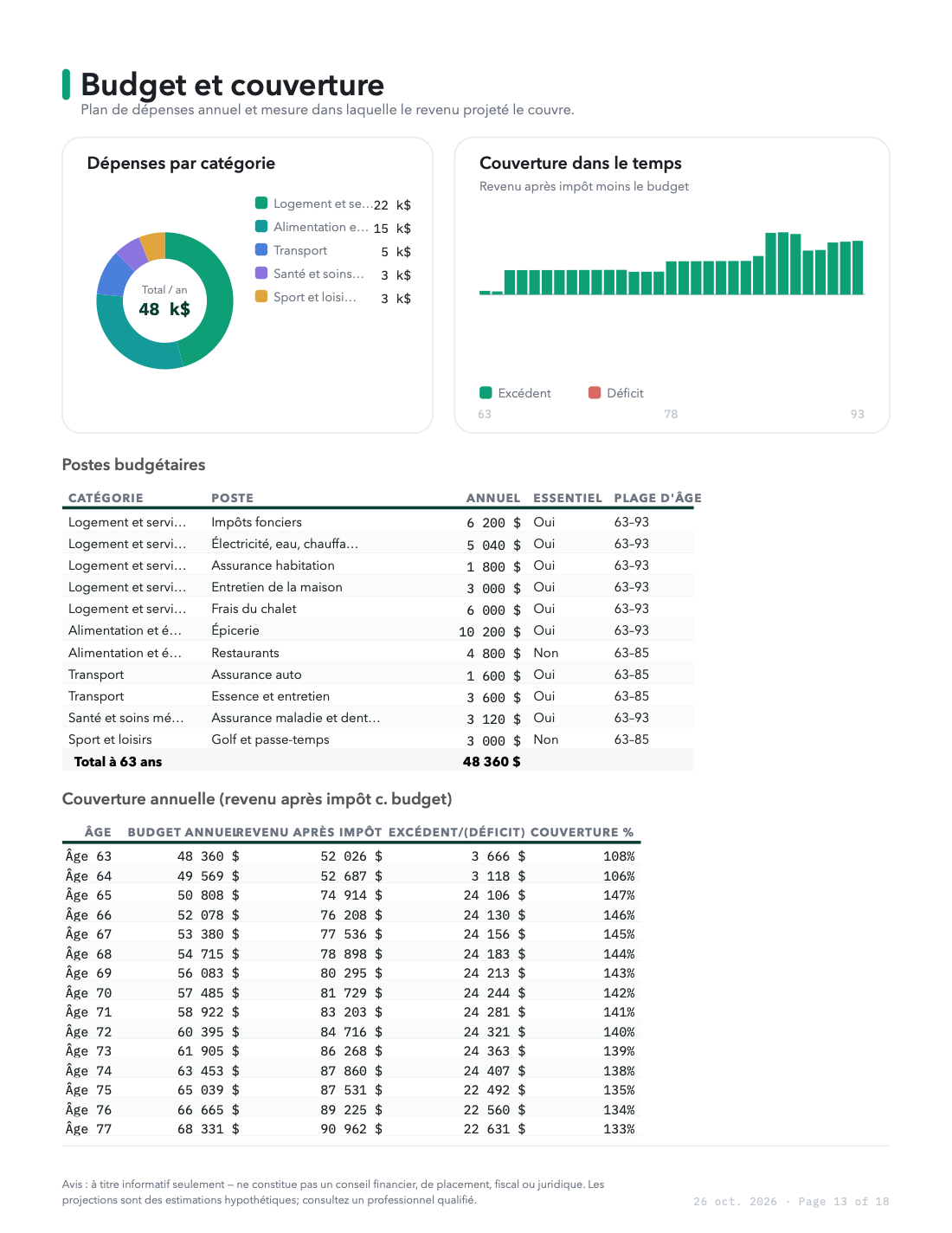Viewport: 952px width, 1233px height.
Task: Click the green Excédent legend swatch
Action: pyautogui.click(x=486, y=393)
